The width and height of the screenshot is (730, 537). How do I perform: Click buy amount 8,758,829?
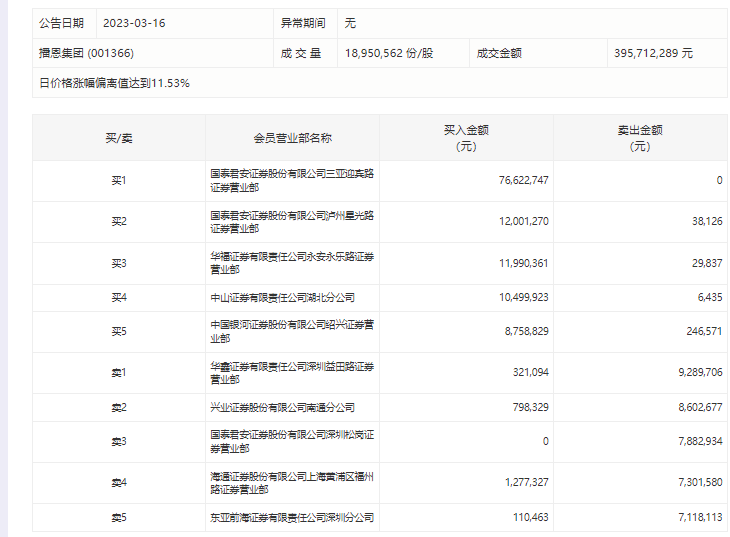[x=527, y=331]
